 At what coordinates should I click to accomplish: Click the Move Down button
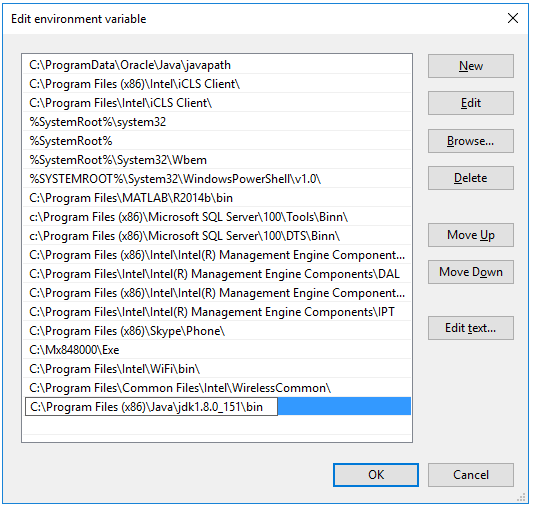[x=470, y=272]
